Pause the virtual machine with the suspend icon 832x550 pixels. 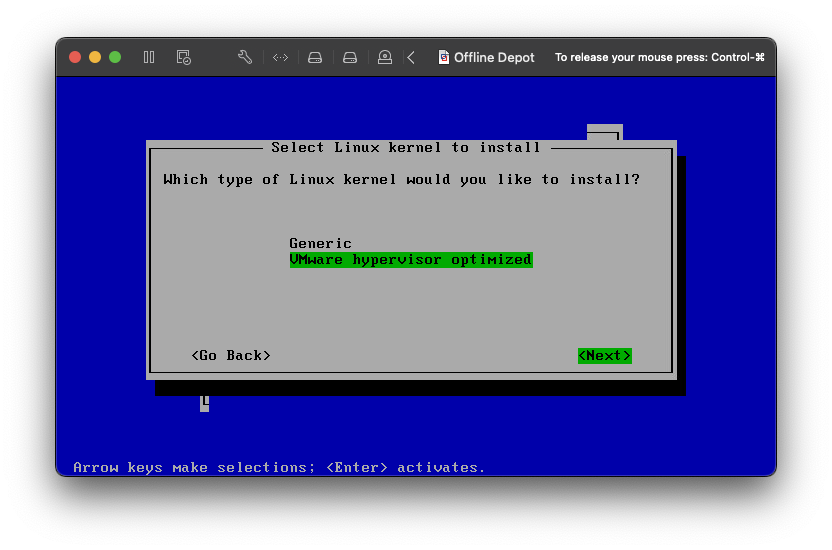149,57
